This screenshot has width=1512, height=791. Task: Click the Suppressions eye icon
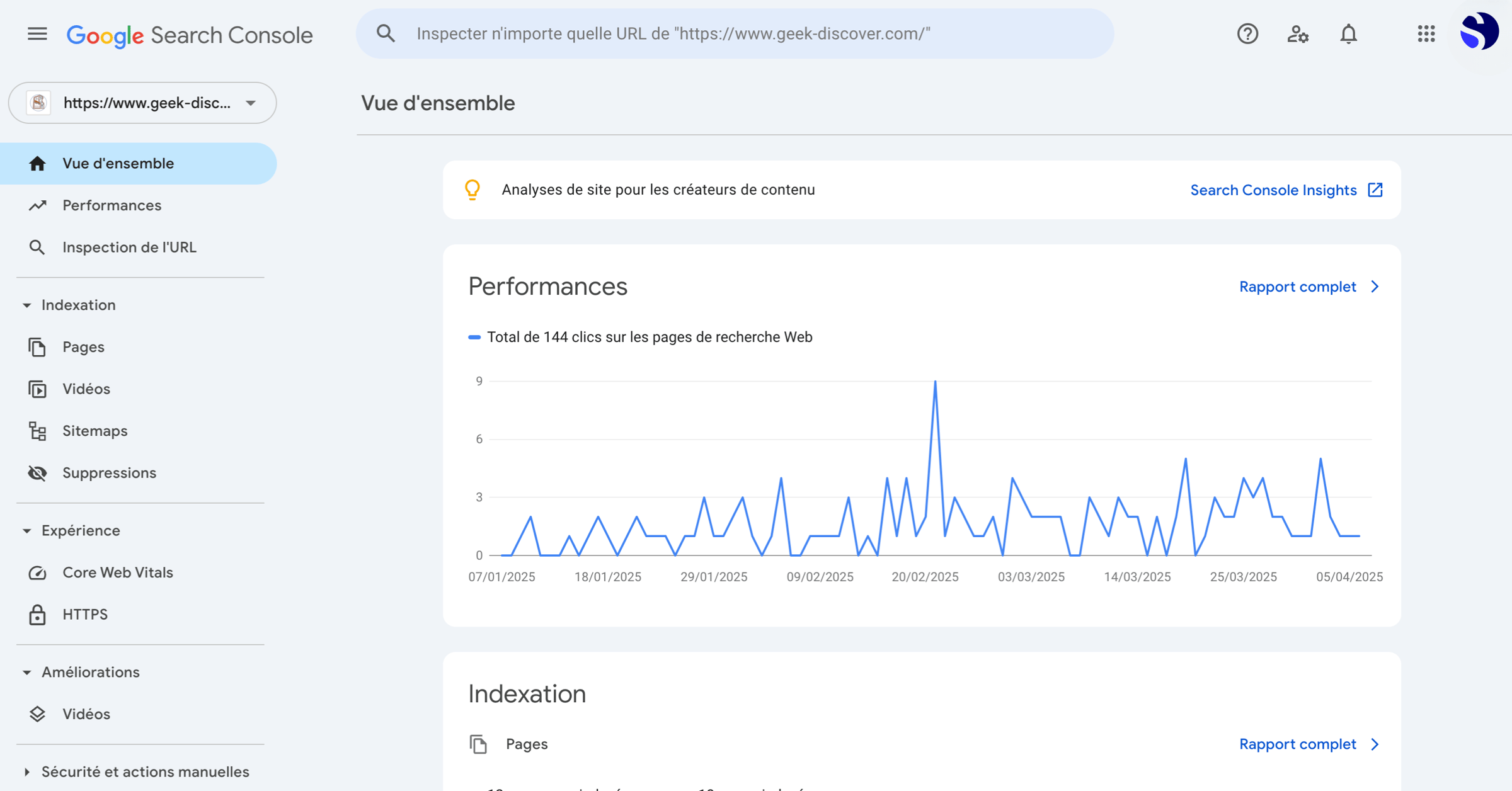tap(37, 472)
